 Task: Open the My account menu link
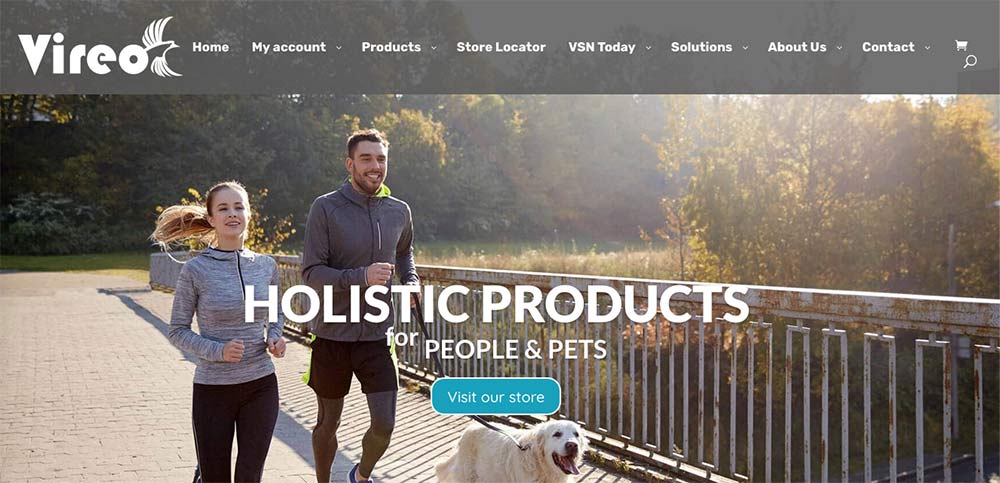289,47
